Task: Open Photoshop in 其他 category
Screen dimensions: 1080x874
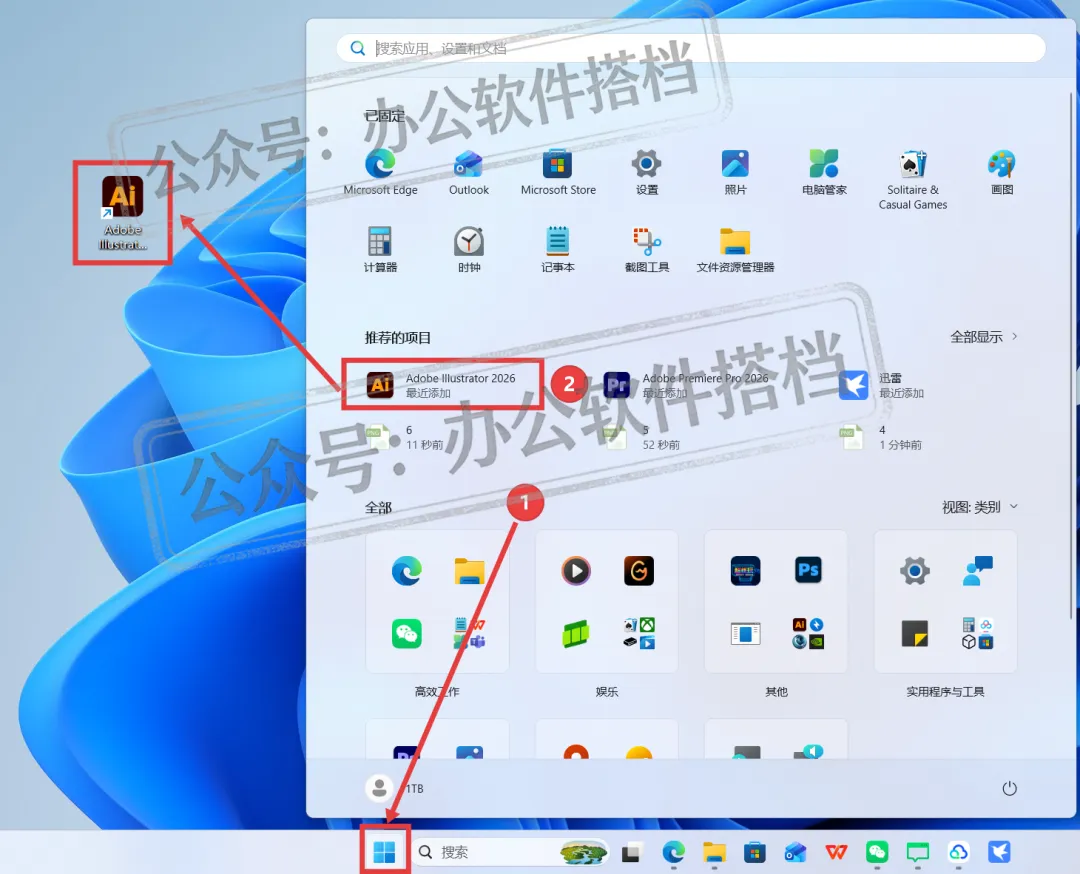Action: point(809,571)
